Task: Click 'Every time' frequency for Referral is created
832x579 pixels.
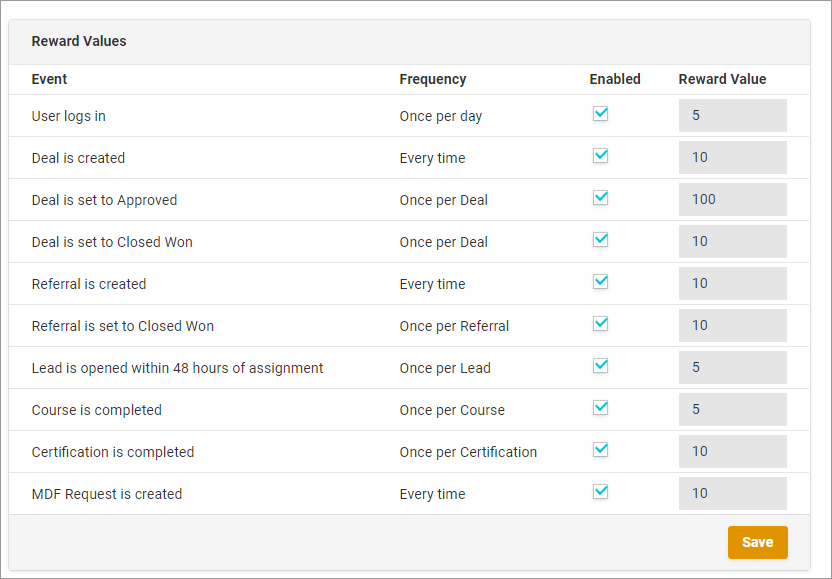Action: click(x=432, y=284)
